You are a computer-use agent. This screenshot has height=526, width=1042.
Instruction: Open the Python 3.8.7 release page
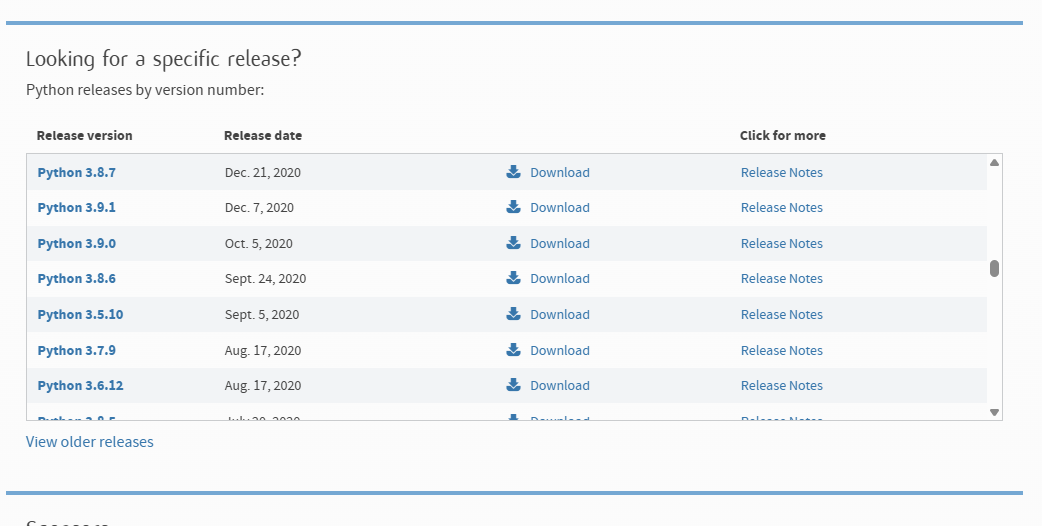click(76, 173)
